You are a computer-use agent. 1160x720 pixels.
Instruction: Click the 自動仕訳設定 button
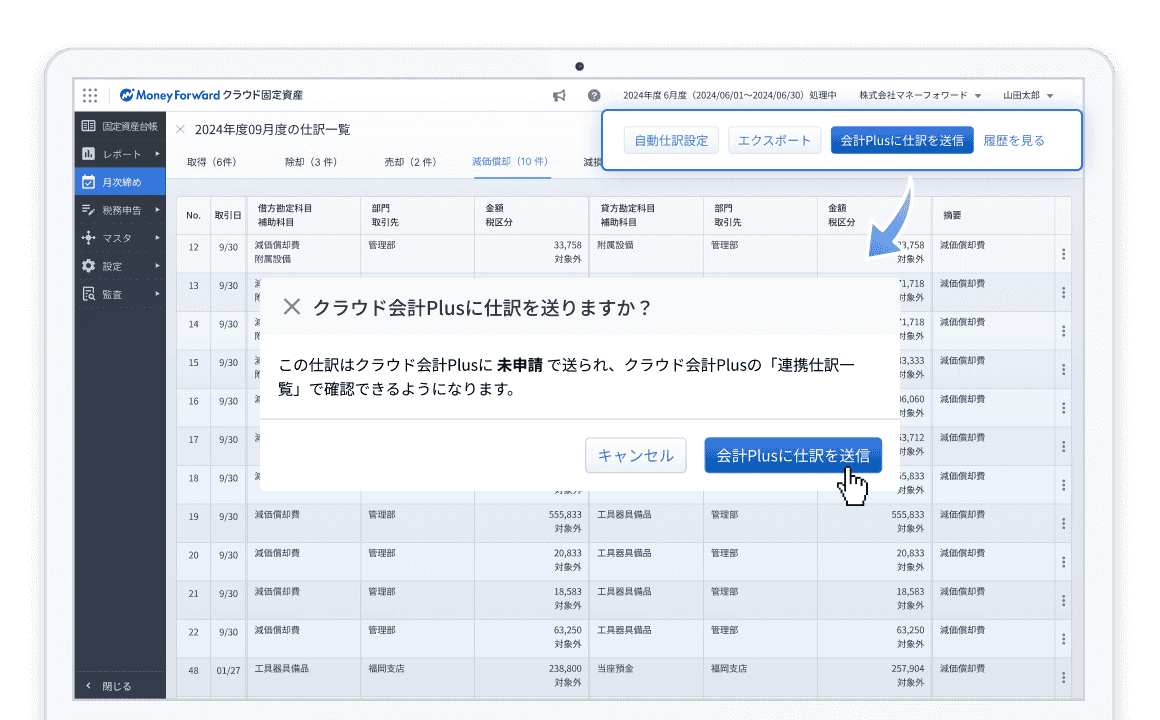(671, 141)
